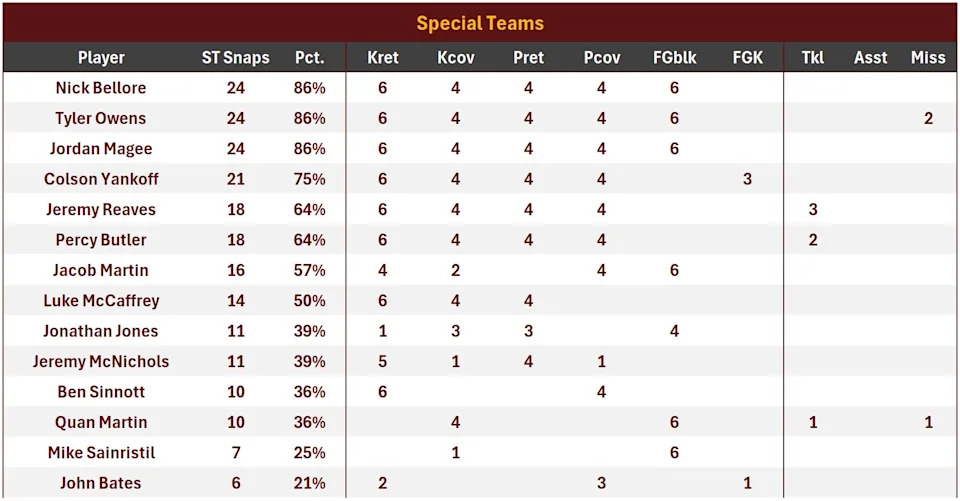Select Mike Sainristil's ST Snaps value

click(236, 452)
